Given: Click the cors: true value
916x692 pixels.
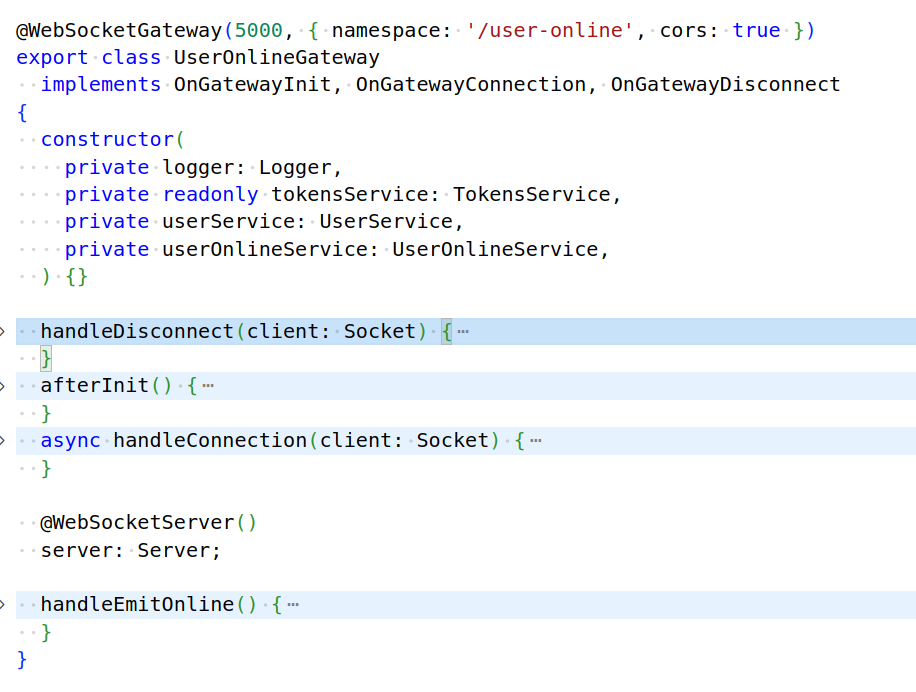Looking at the screenshot, I should coord(756,30).
